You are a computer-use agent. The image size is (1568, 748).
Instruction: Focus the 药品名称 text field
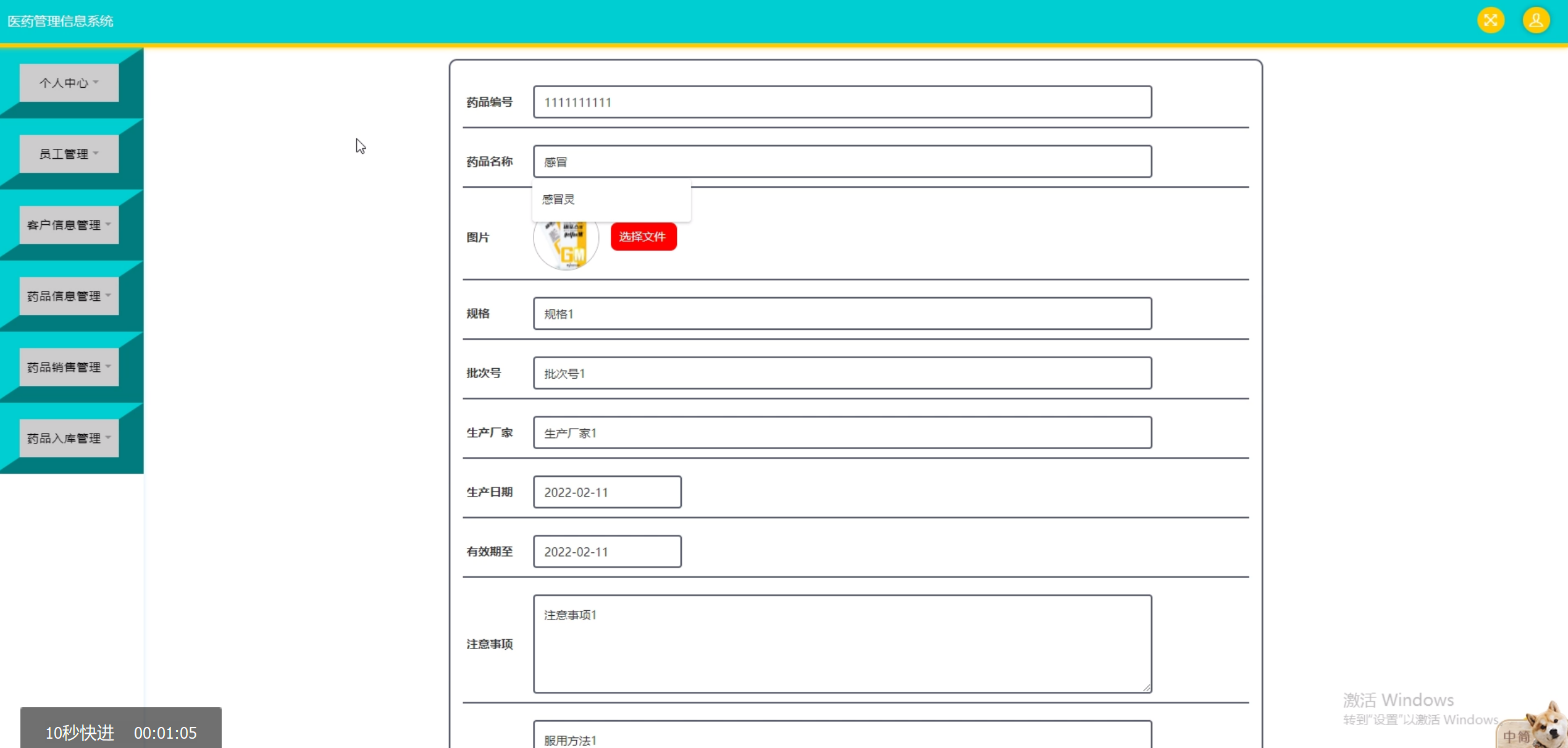842,162
